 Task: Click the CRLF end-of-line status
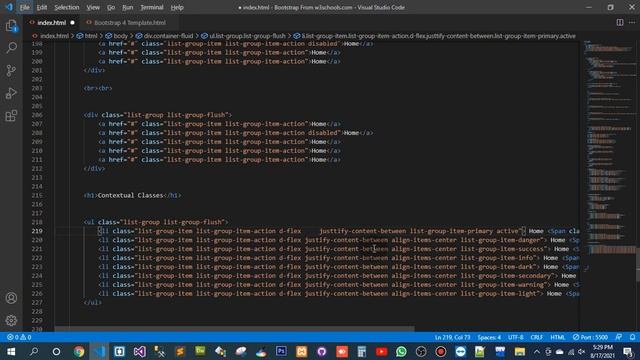[x=536, y=337]
